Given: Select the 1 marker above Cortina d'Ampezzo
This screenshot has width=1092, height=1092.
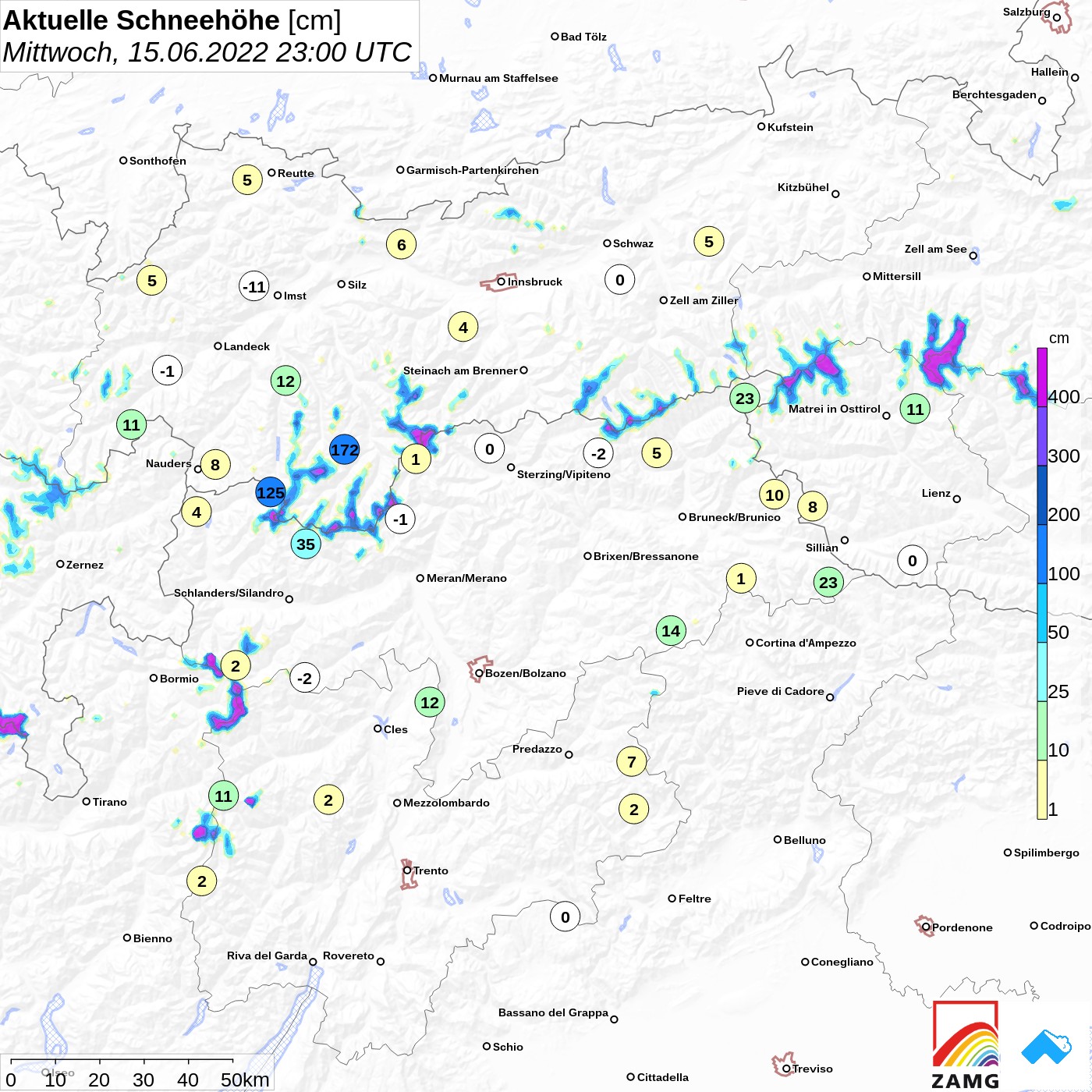Looking at the screenshot, I should (741, 579).
